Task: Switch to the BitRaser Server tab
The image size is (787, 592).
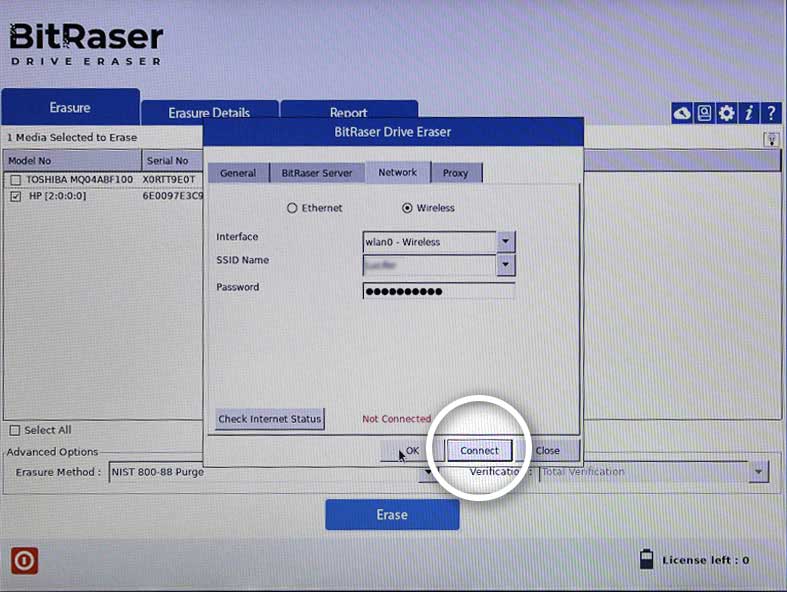Action: pos(317,173)
